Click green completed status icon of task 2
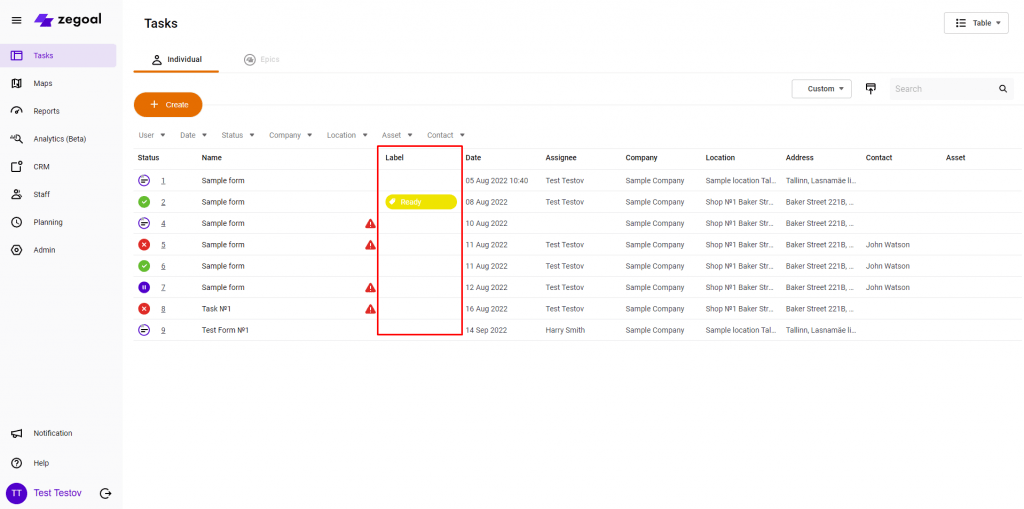 [144, 202]
